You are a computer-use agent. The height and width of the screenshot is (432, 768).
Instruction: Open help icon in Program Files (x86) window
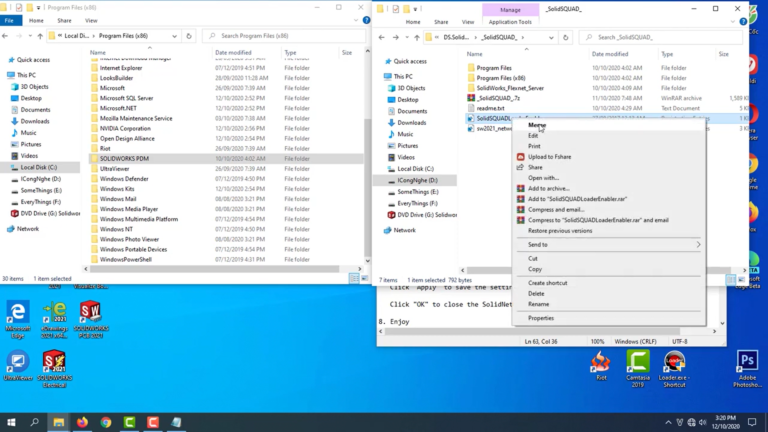[366, 21]
